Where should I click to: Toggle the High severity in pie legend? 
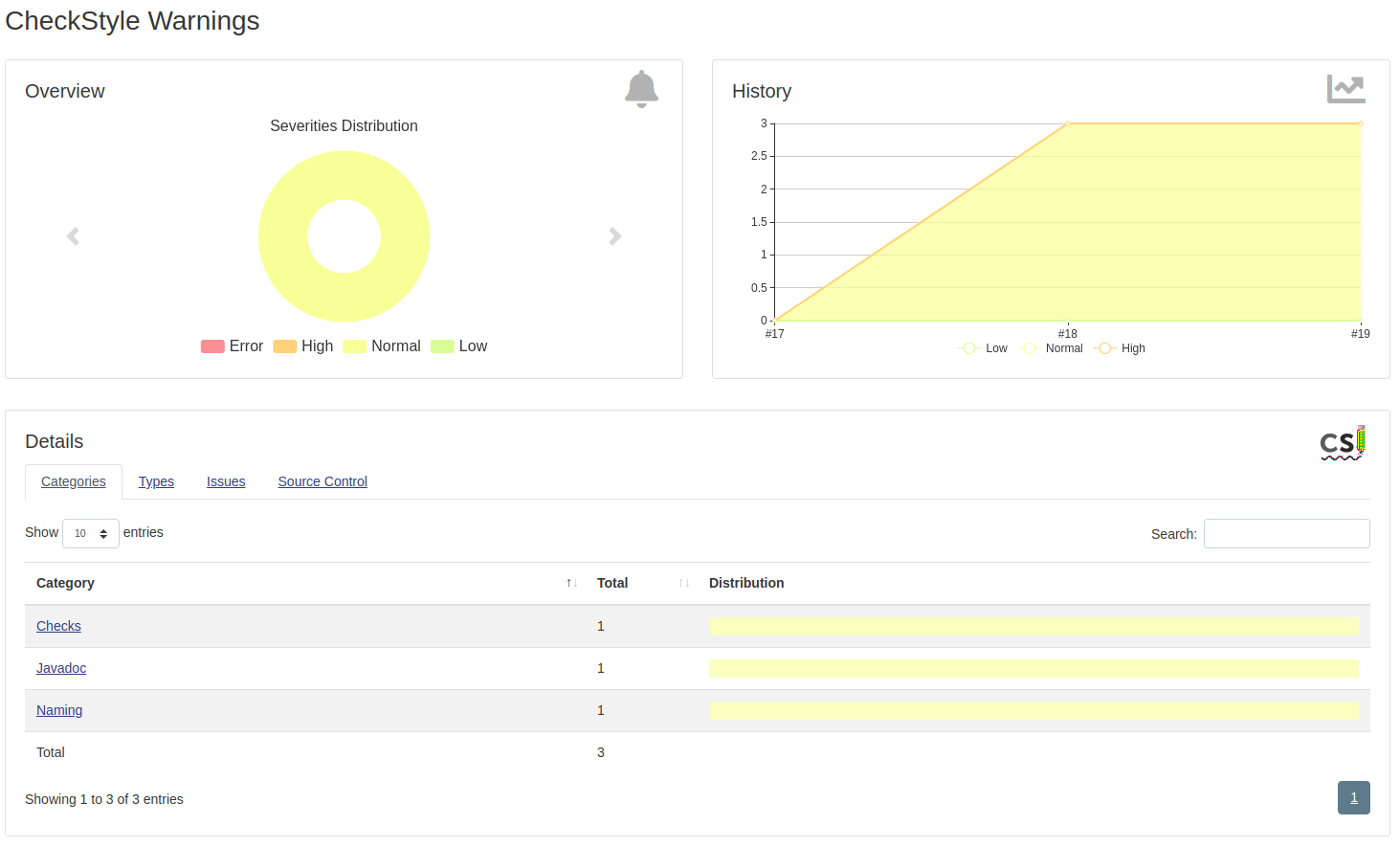(x=303, y=346)
